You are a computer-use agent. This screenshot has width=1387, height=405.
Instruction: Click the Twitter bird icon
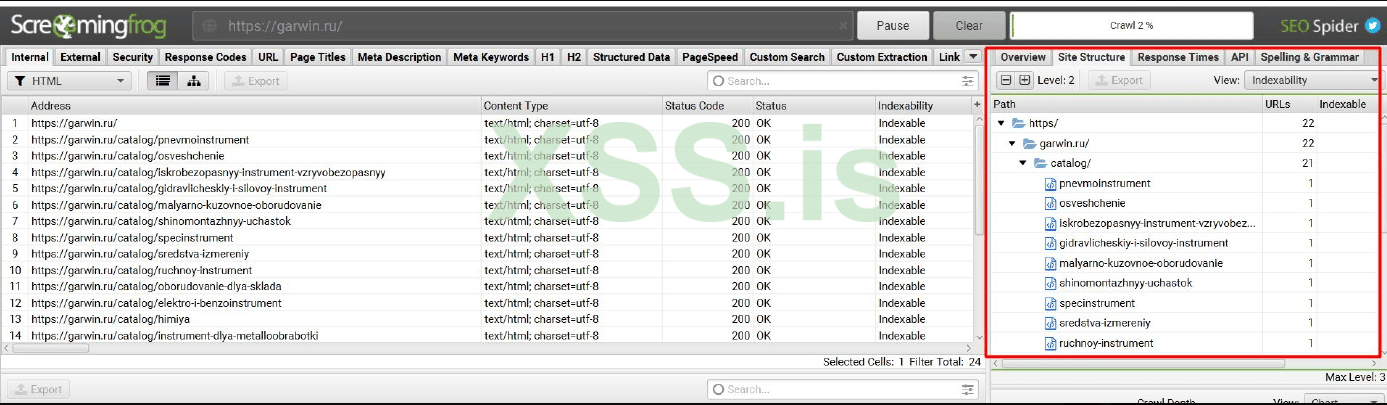pyautogui.click(x=1372, y=25)
